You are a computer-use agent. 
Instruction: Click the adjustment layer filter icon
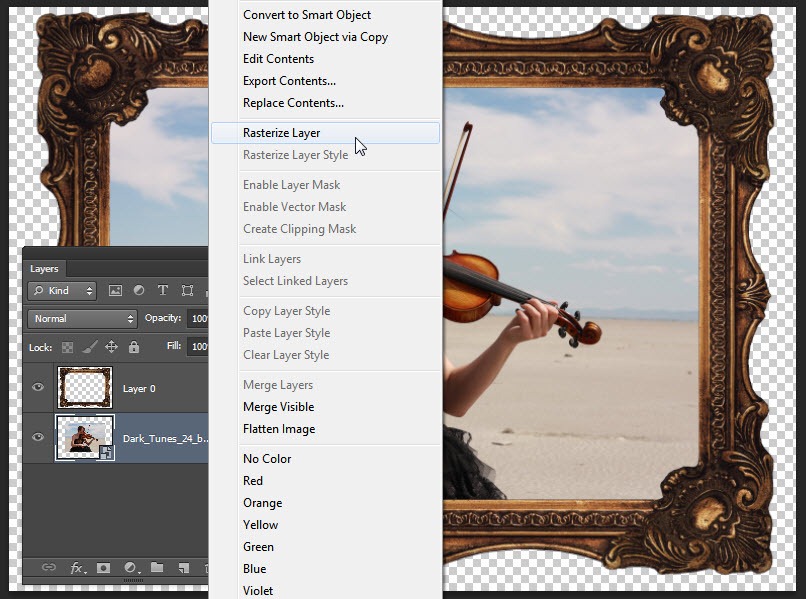click(139, 291)
